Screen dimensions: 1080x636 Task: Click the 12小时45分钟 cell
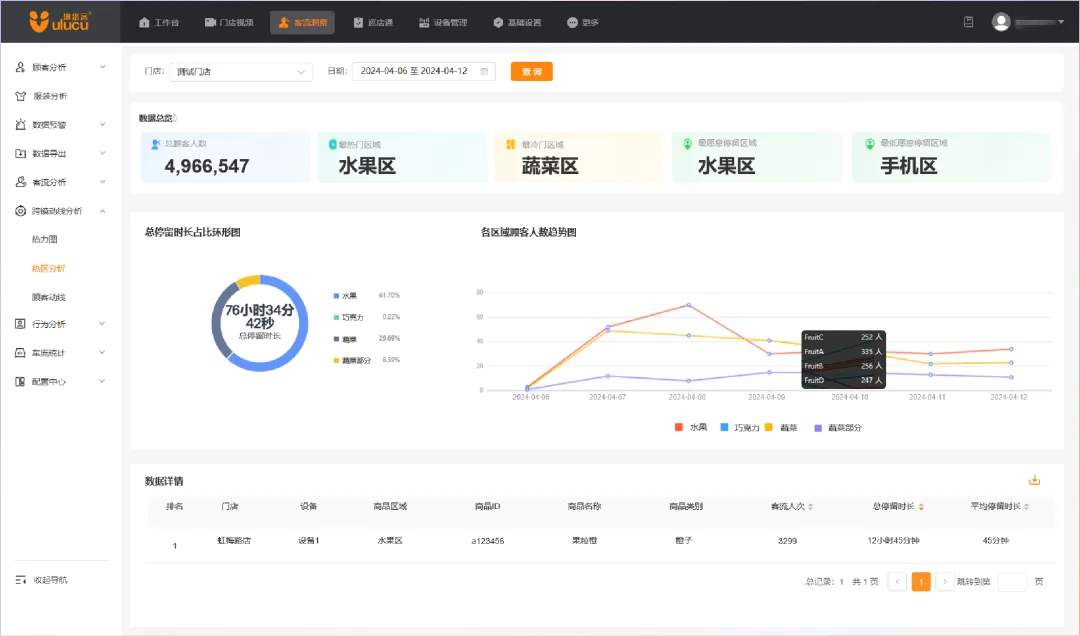coord(893,541)
